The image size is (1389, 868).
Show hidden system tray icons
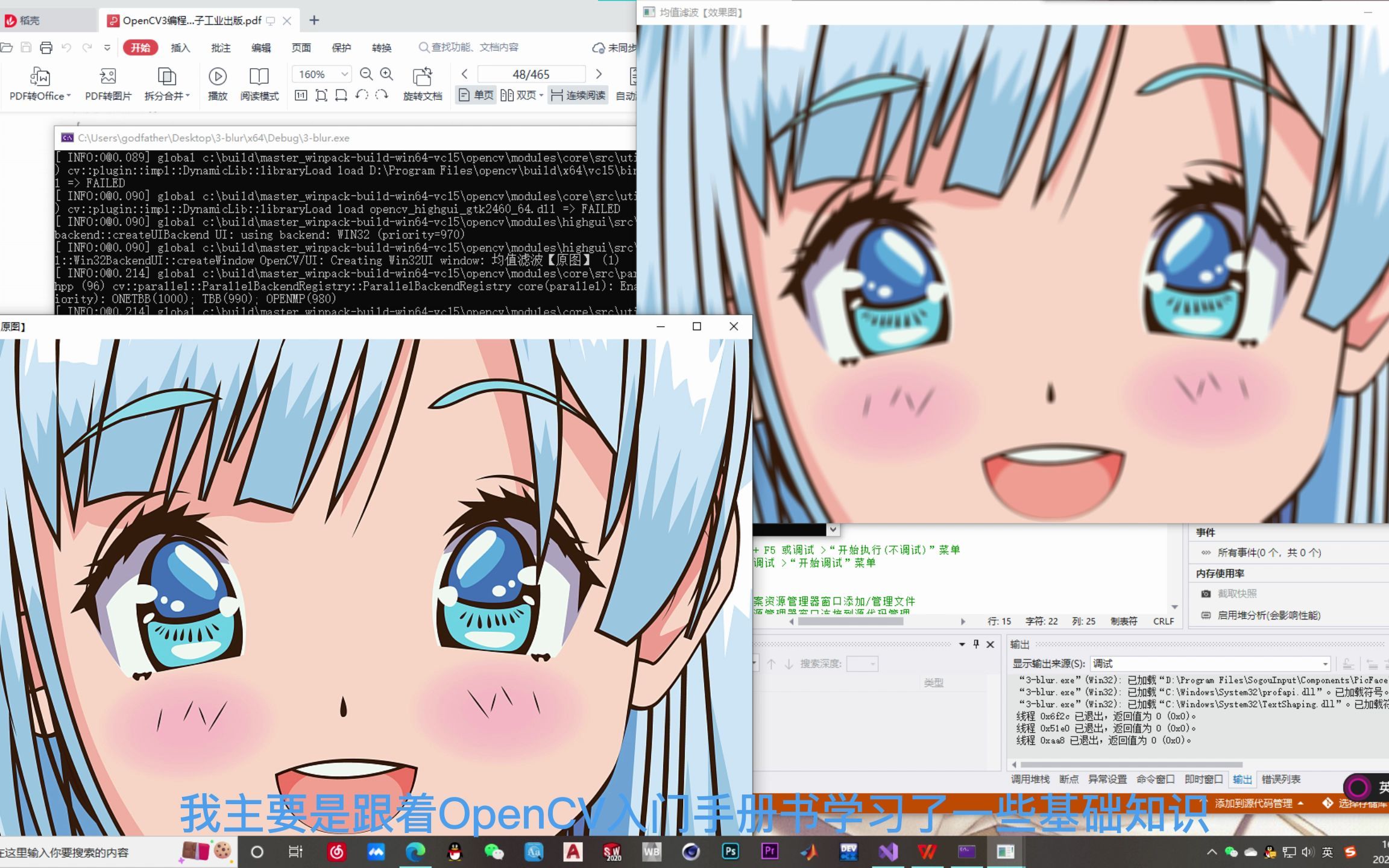point(1212,852)
